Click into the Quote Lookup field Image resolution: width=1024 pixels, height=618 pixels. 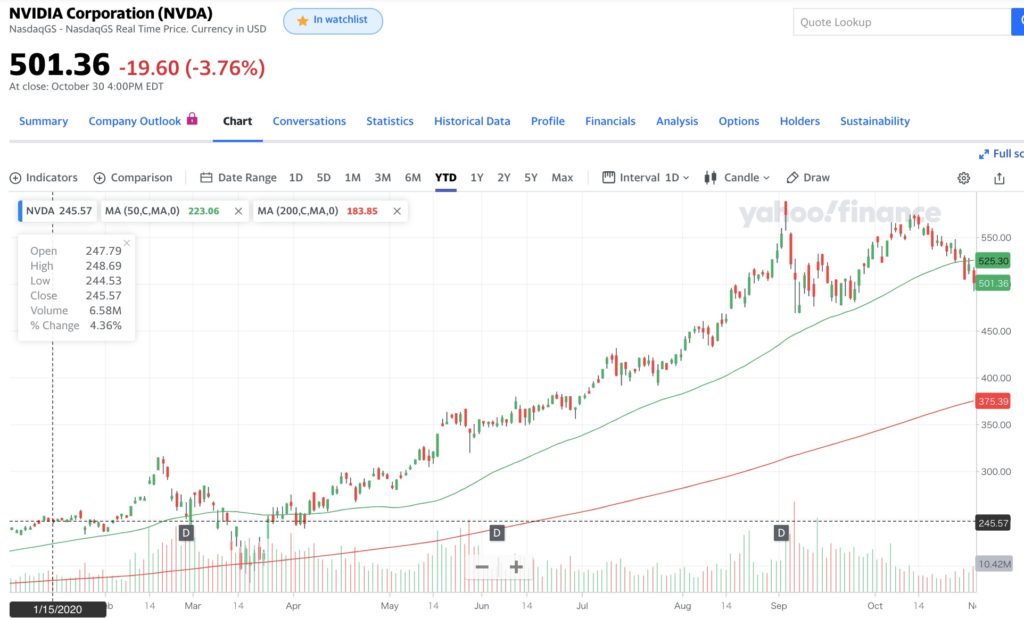(902, 22)
